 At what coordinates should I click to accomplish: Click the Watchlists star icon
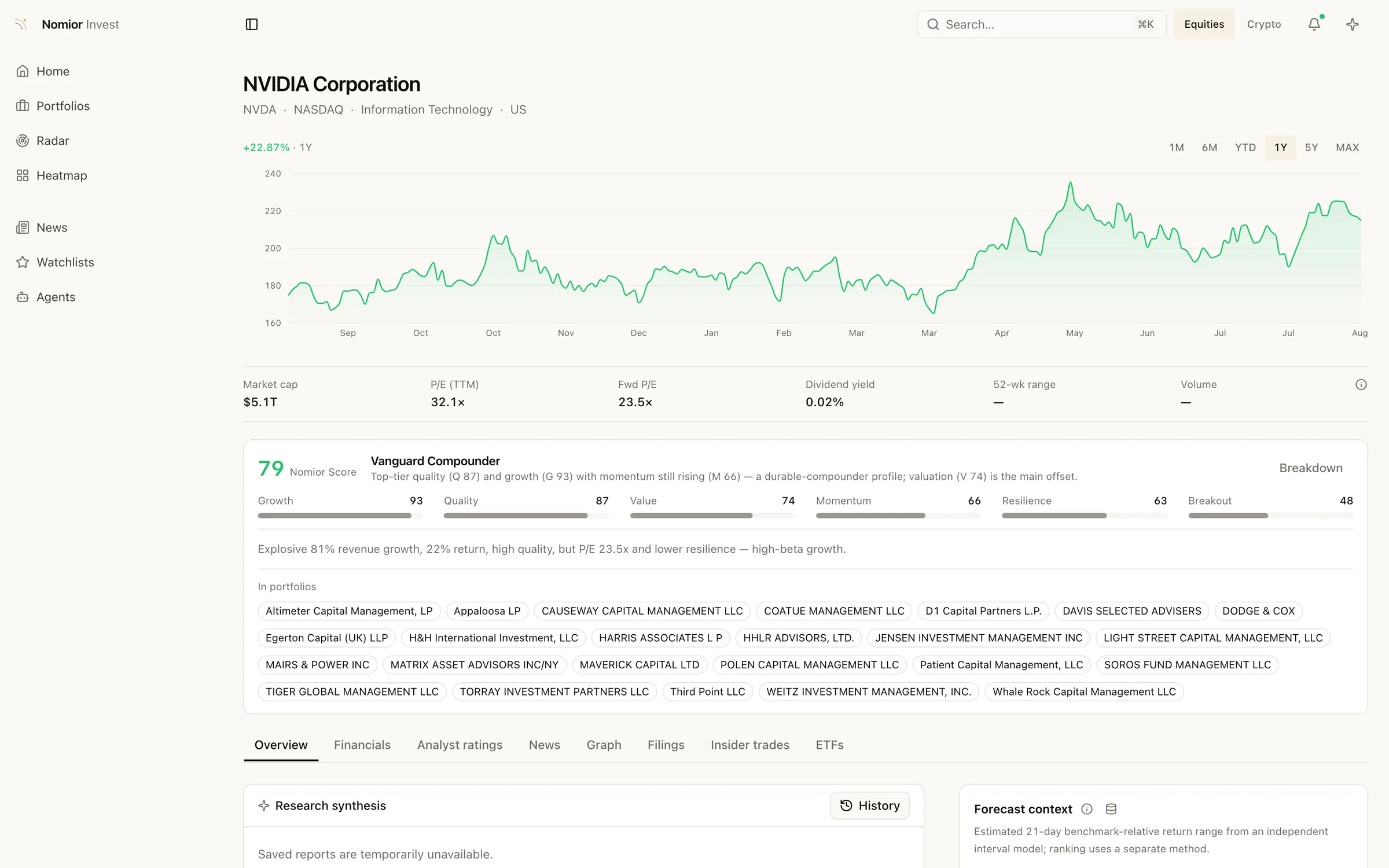pyautogui.click(x=23, y=262)
